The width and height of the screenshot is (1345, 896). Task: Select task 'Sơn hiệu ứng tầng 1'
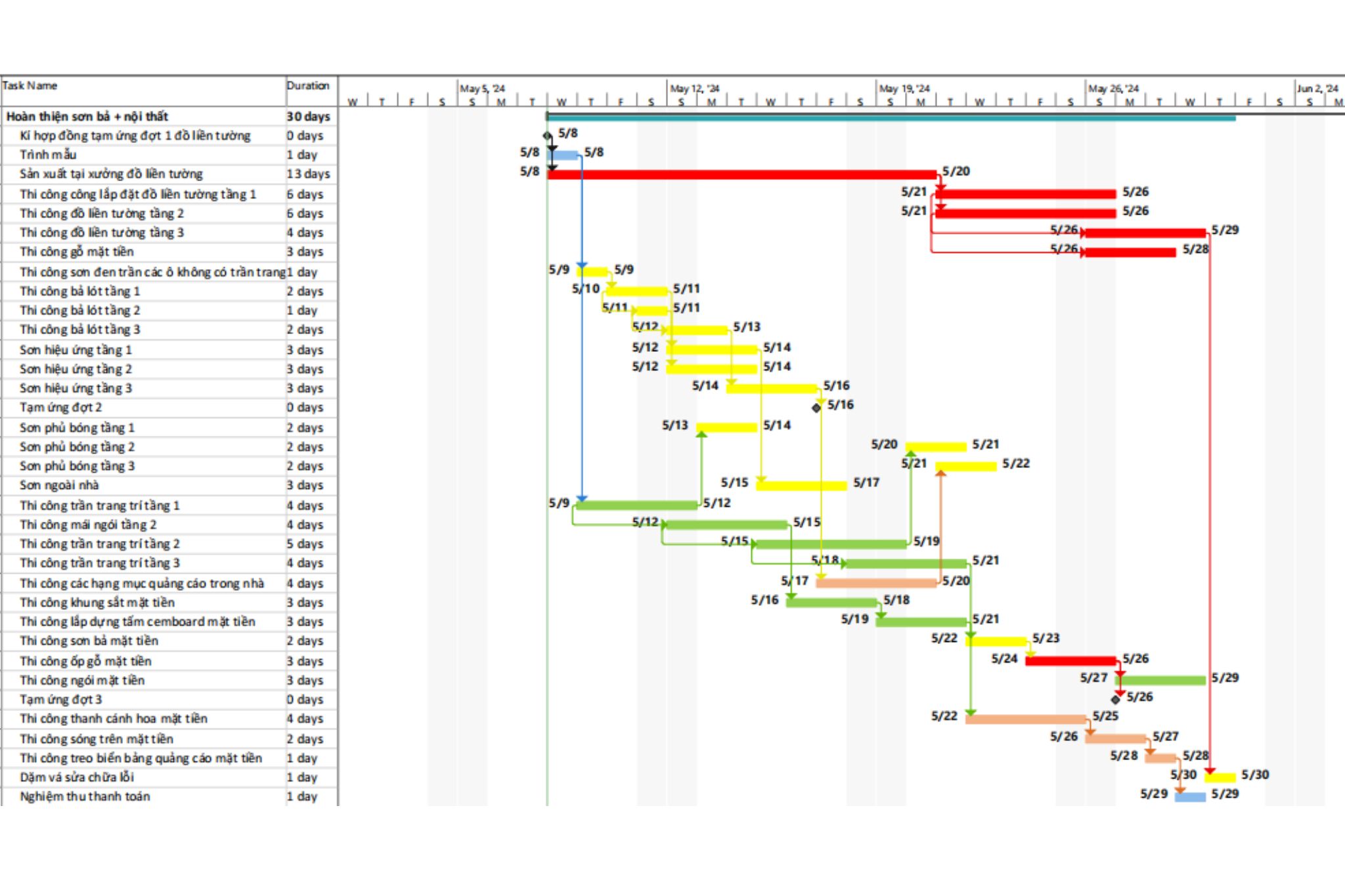point(76,350)
